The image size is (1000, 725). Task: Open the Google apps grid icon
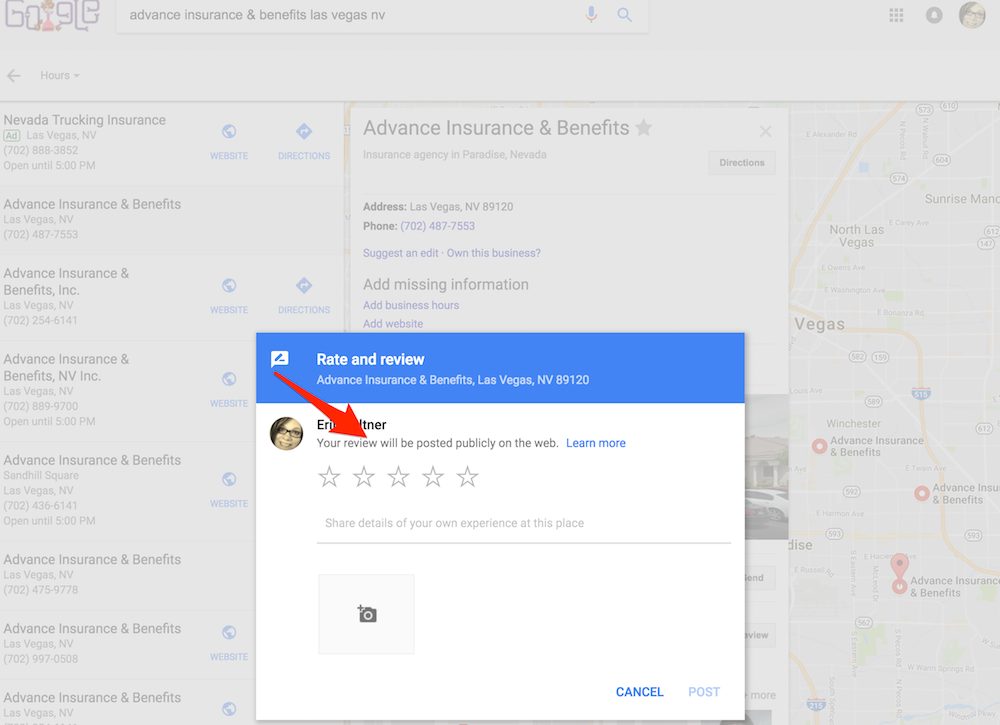tap(896, 15)
